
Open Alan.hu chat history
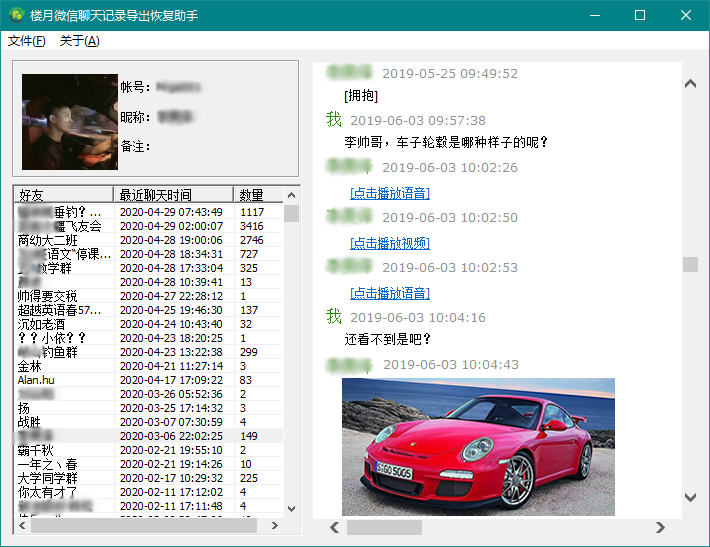[x=37, y=380]
